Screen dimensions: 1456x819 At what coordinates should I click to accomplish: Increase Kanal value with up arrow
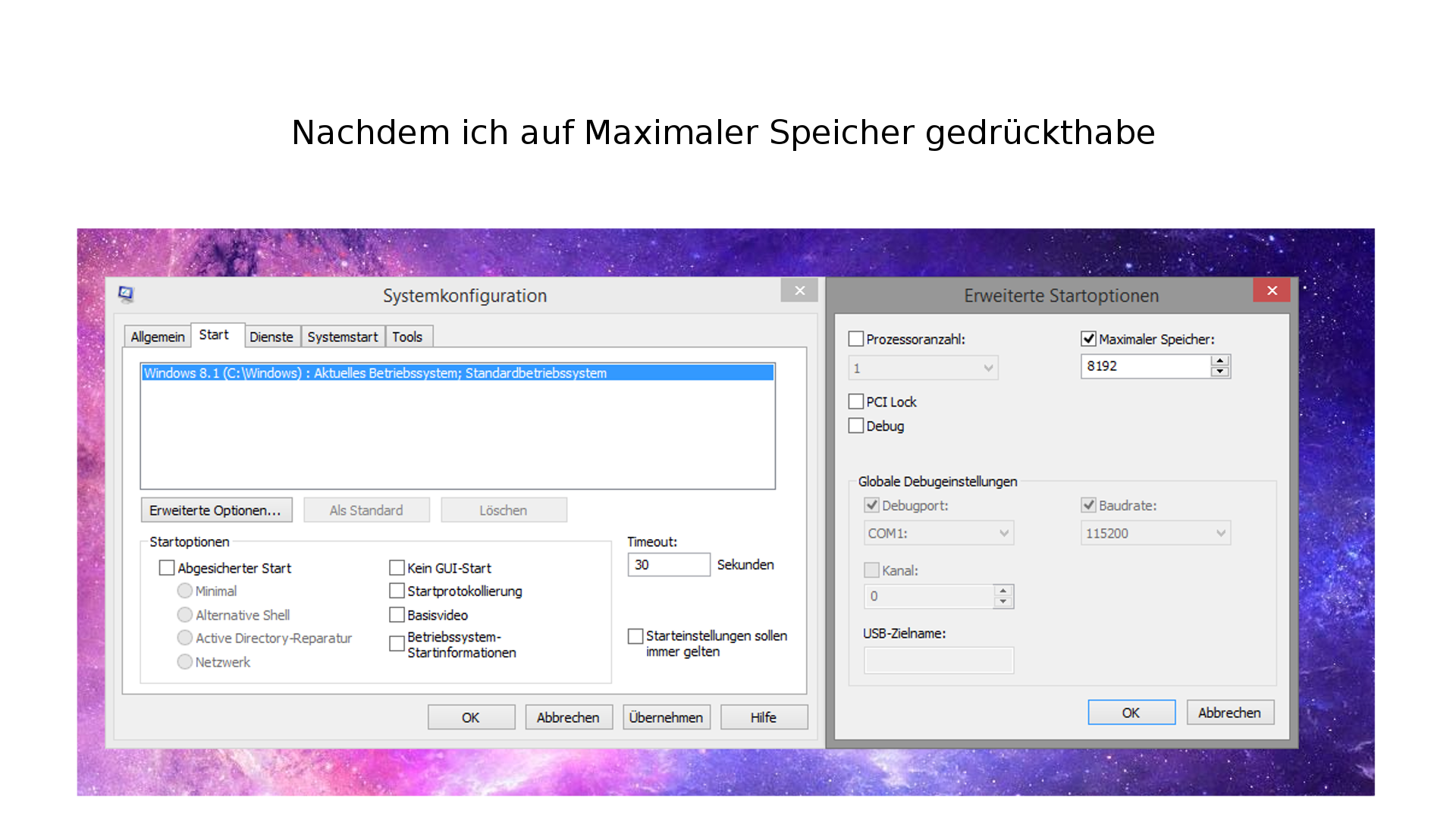click(x=1003, y=591)
